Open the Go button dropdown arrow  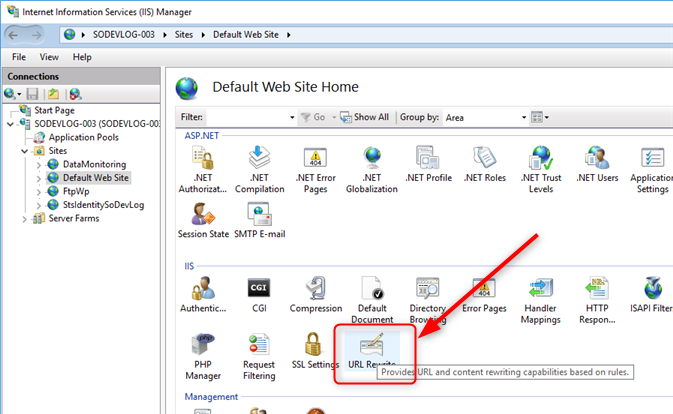334,117
